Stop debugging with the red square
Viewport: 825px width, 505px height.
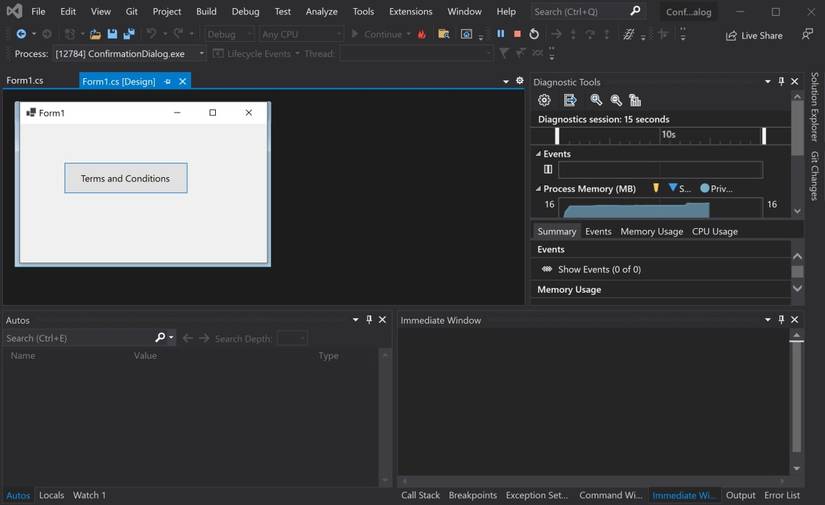coord(517,34)
